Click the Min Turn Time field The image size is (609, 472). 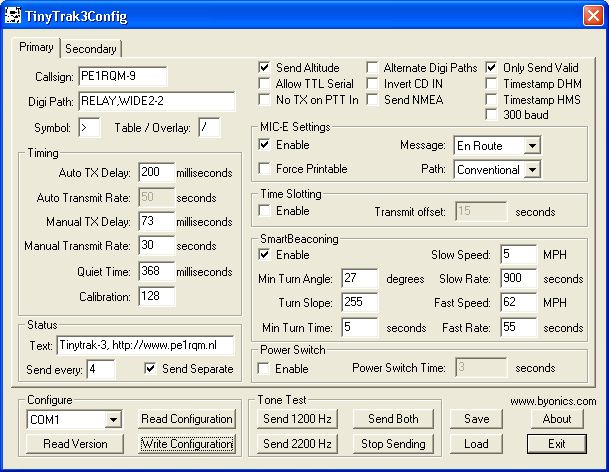coord(360,327)
